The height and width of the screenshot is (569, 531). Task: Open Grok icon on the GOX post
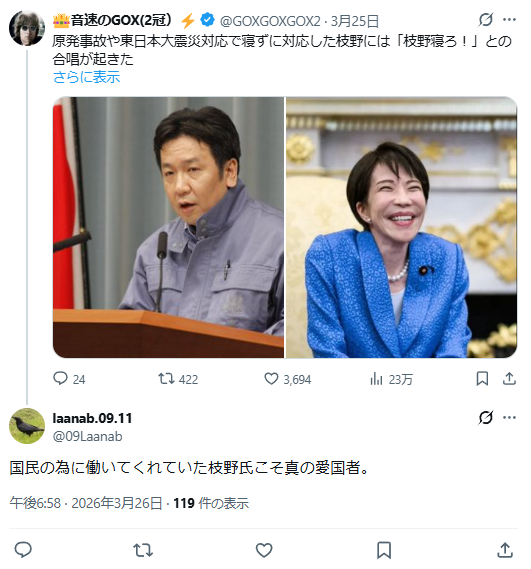click(x=486, y=20)
